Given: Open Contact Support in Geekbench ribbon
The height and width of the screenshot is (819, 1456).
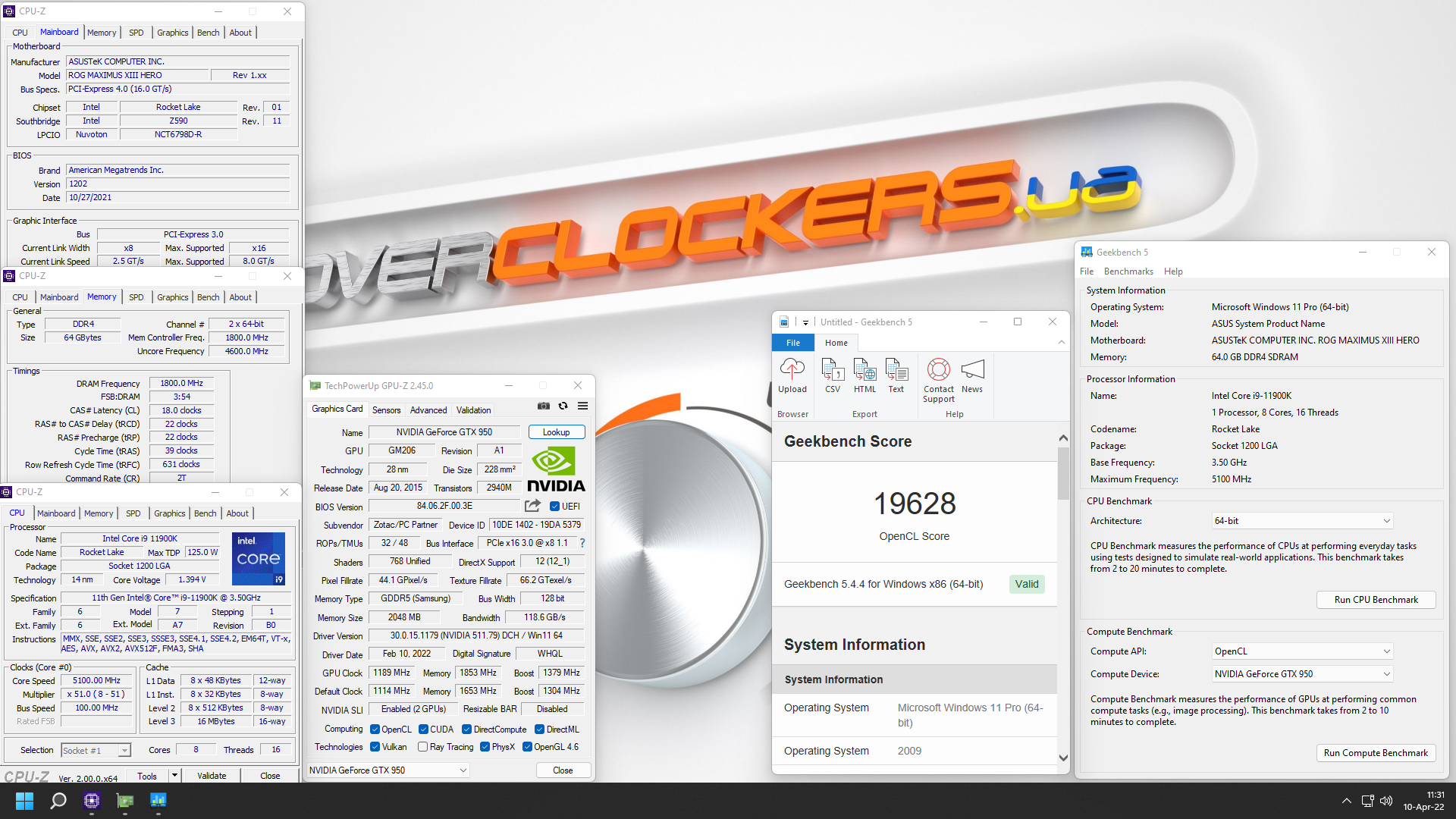Looking at the screenshot, I should tap(939, 380).
